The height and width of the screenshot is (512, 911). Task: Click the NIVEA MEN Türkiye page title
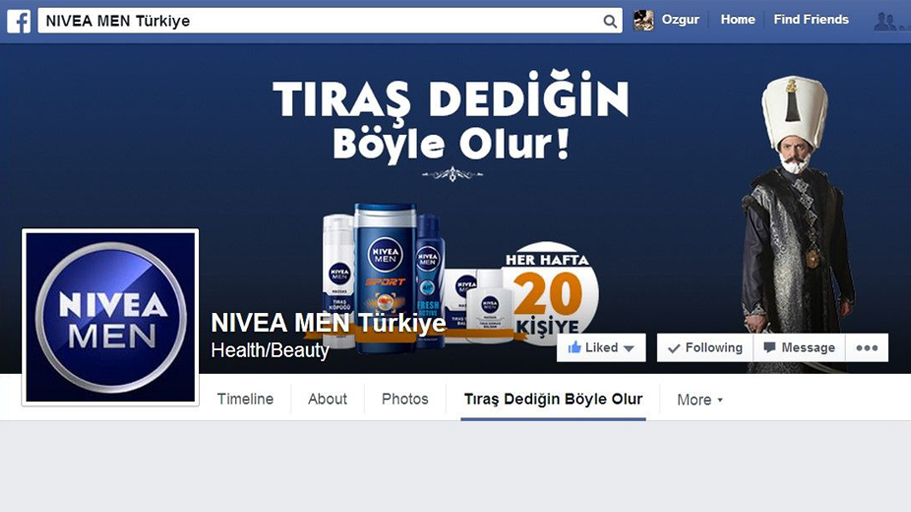[328, 323]
